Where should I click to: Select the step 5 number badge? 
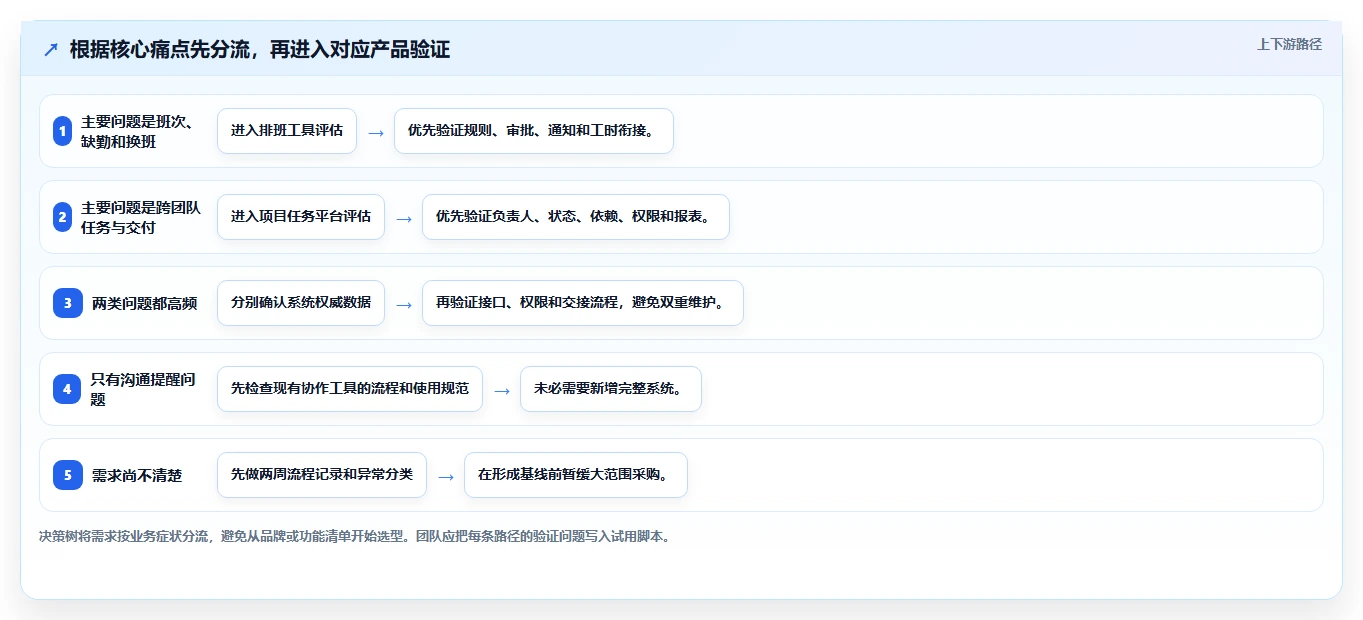click(x=68, y=475)
